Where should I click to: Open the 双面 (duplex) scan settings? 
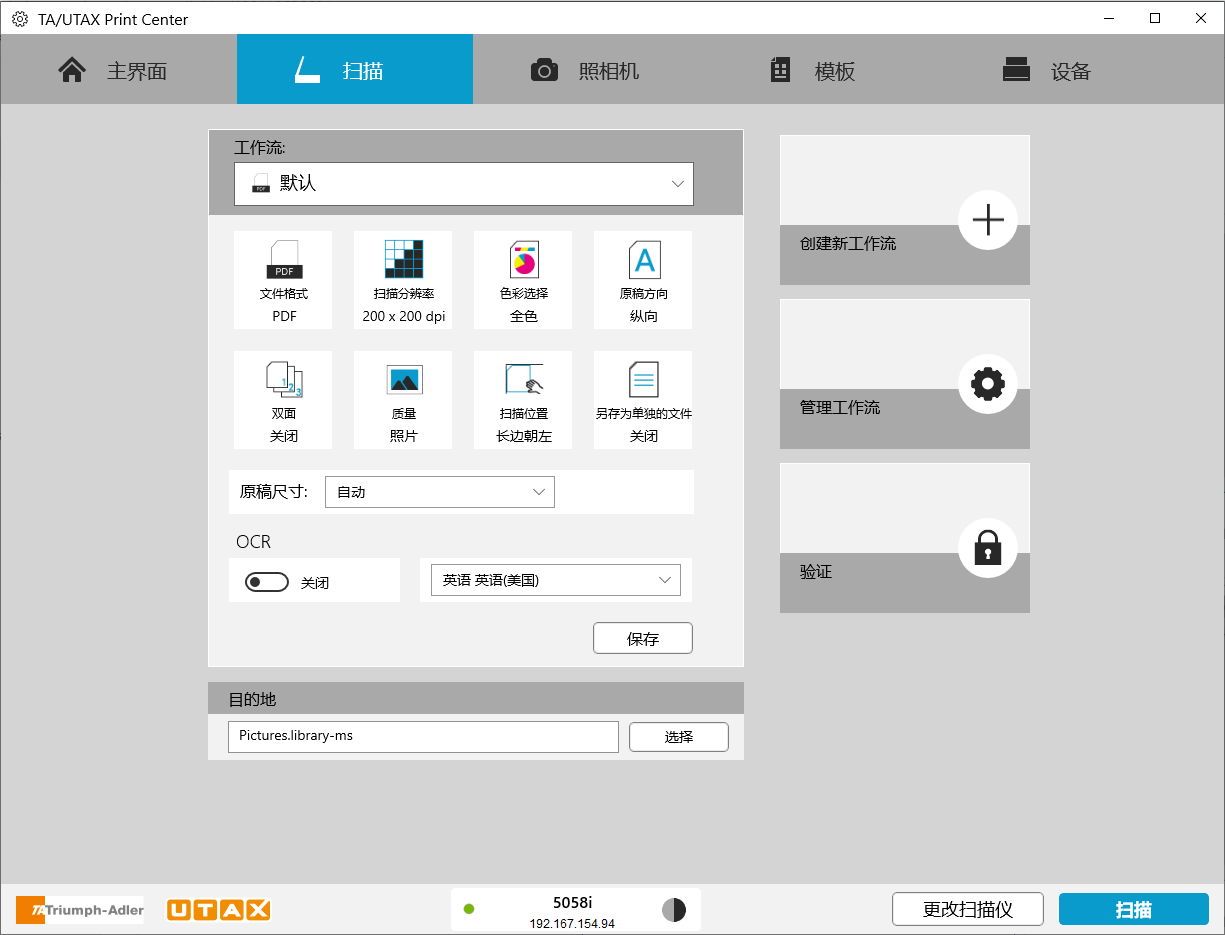(283, 400)
